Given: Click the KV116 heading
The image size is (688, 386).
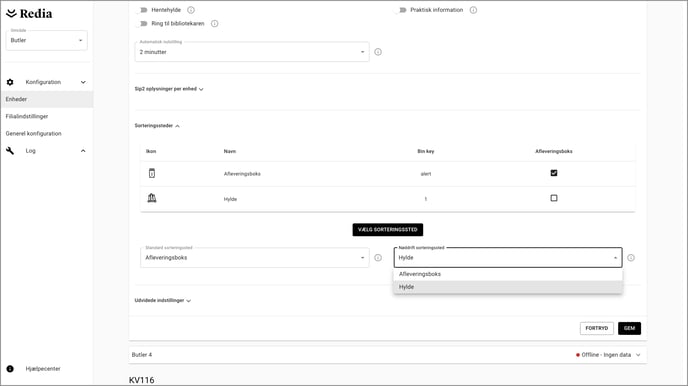Looking at the screenshot, I should pyautogui.click(x=142, y=380).
